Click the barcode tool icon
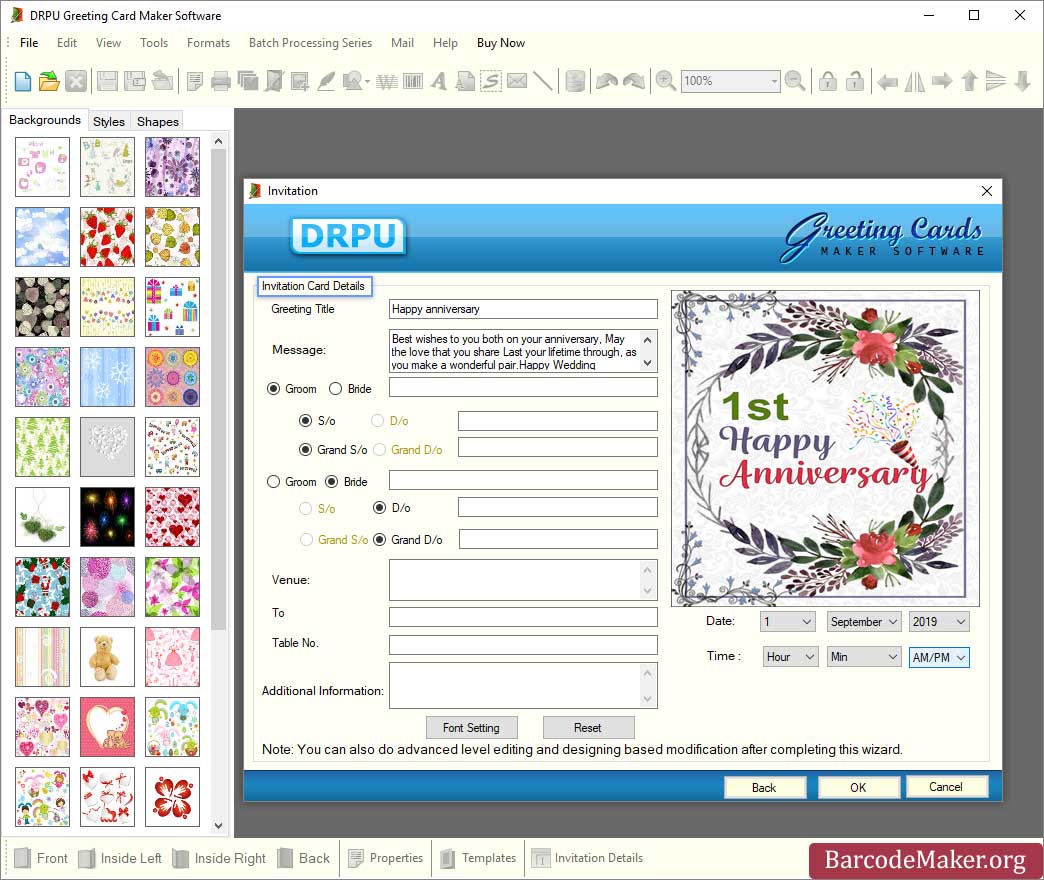 pyautogui.click(x=411, y=82)
